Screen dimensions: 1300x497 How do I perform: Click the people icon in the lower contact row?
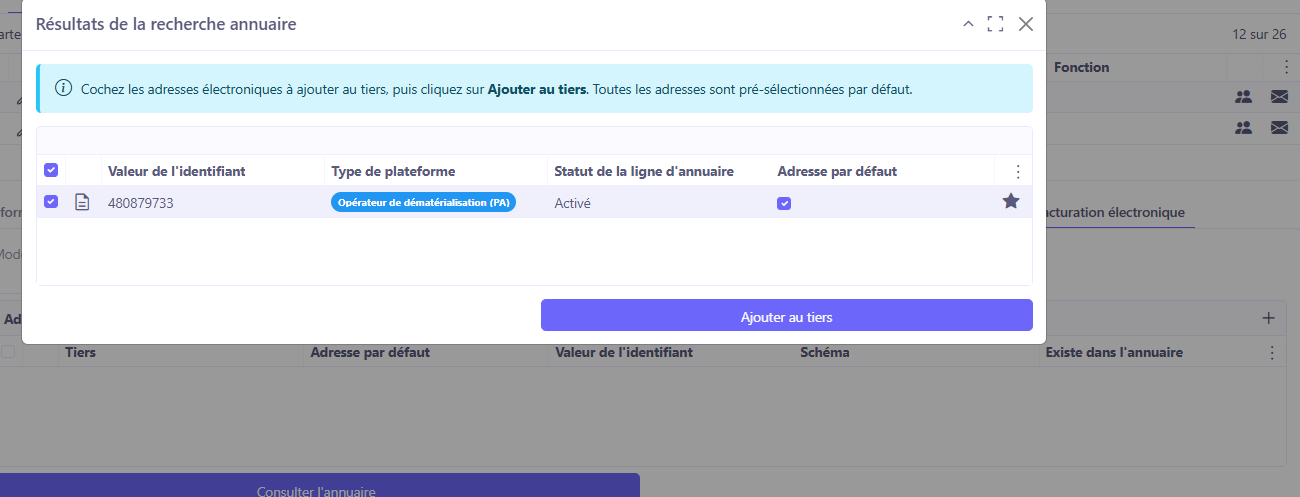pyautogui.click(x=1243, y=127)
